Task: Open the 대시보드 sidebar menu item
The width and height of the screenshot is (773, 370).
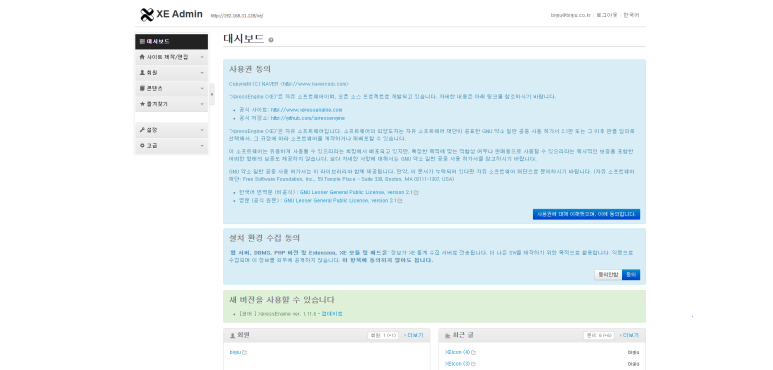Action: (172, 41)
